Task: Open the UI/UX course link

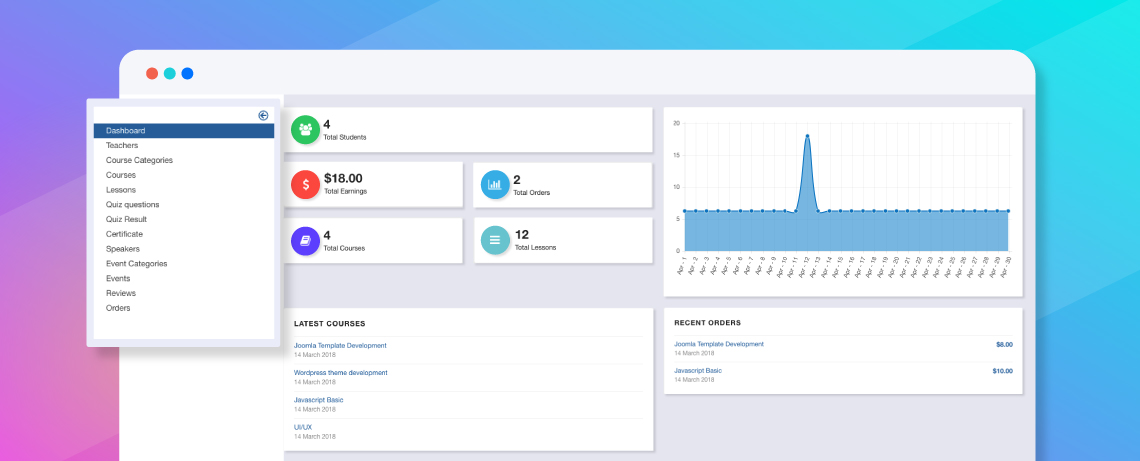Action: coord(301,427)
